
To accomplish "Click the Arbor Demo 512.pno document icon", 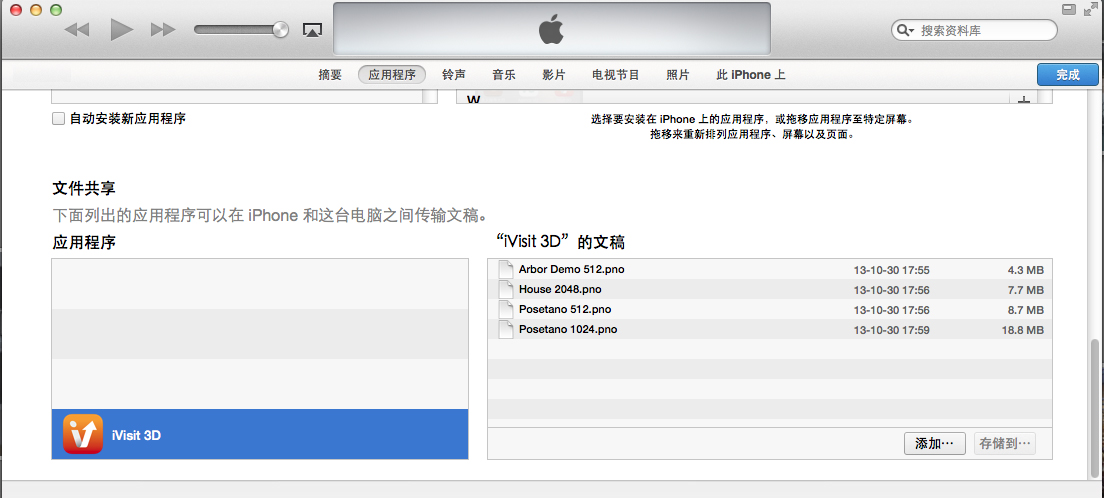I will tap(506, 269).
